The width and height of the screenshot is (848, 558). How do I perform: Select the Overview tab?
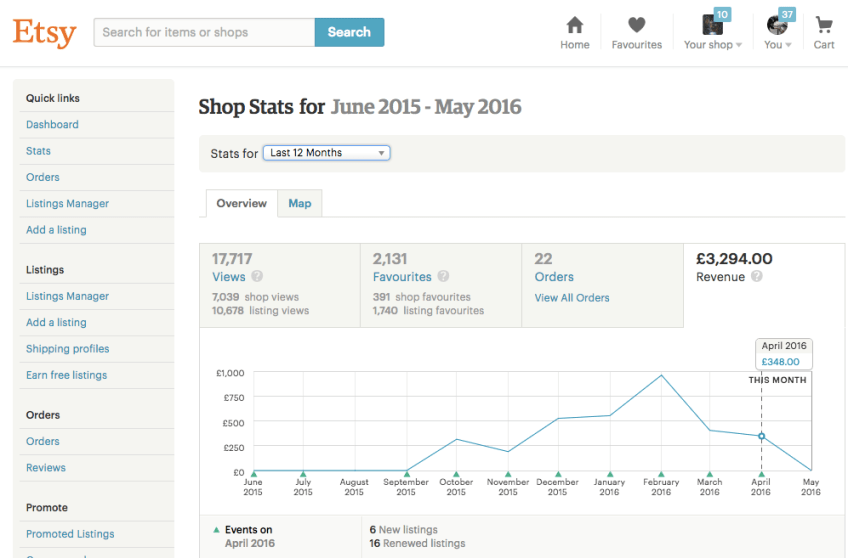point(241,203)
